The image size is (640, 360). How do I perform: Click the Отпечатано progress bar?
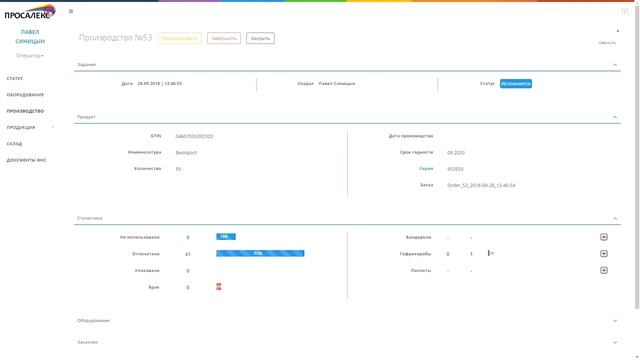coord(260,253)
